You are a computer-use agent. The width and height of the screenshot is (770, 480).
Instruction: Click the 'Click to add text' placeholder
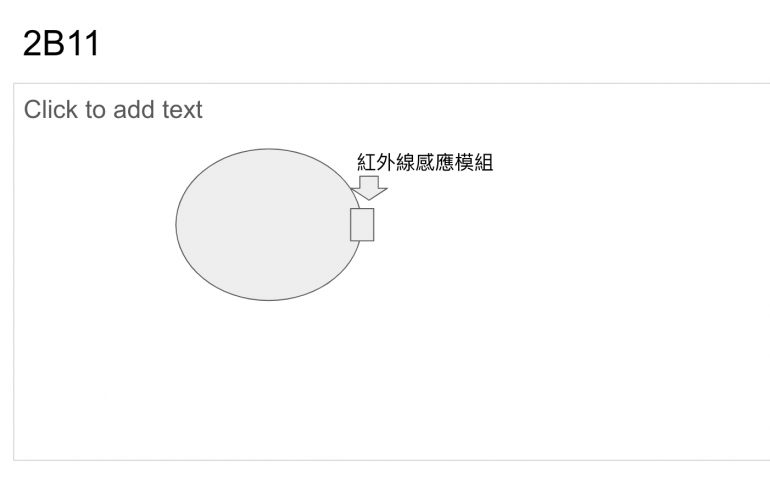tap(113, 110)
